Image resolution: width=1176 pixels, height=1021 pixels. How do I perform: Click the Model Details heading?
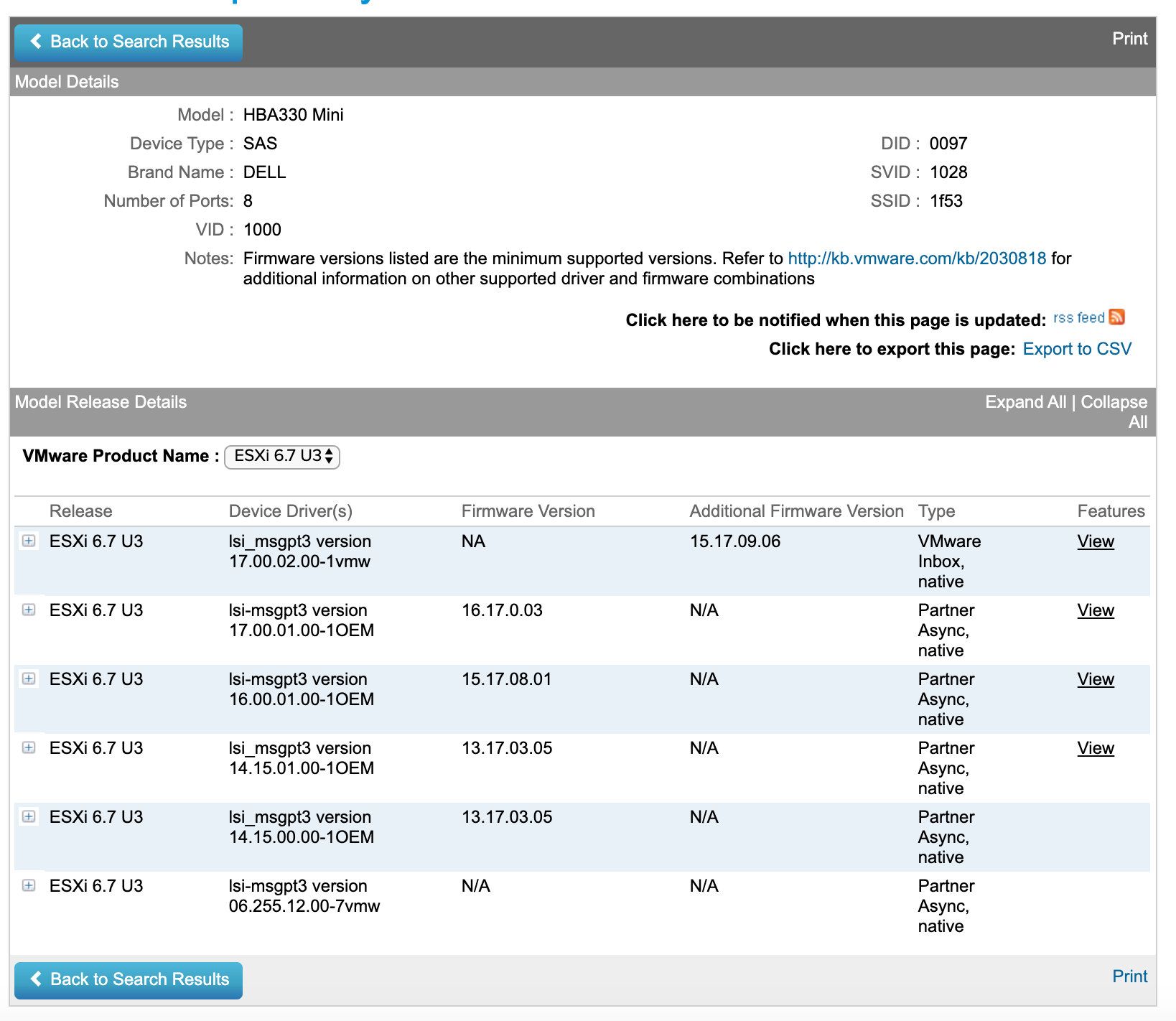[x=67, y=82]
